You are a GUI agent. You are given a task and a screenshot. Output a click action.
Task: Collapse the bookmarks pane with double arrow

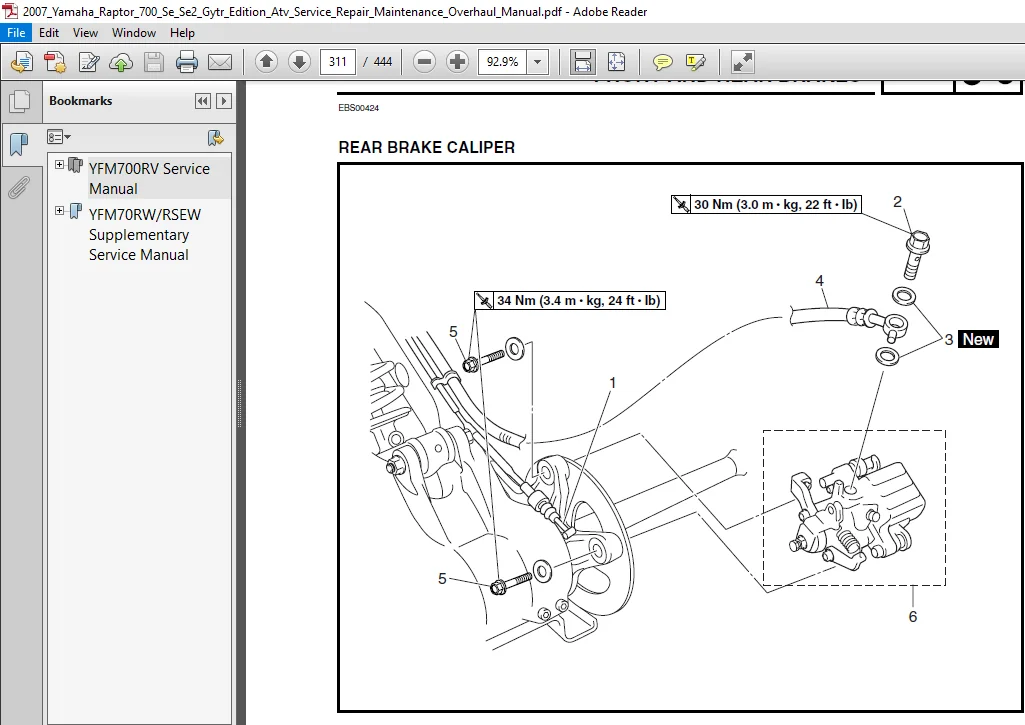tap(203, 101)
